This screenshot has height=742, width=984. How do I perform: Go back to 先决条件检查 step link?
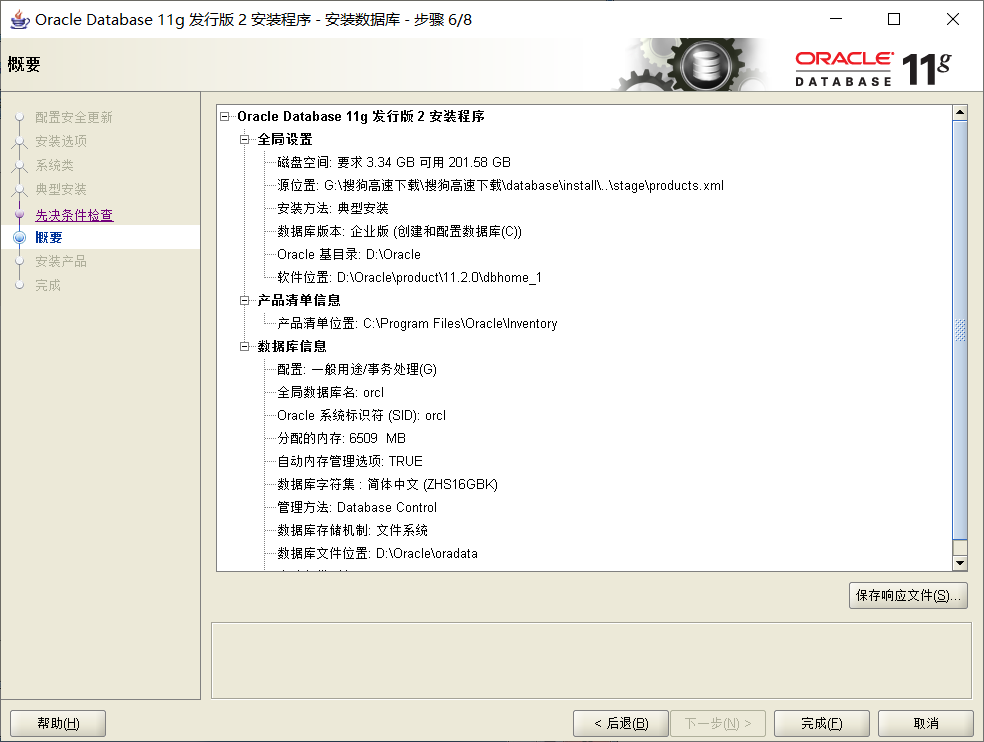74,215
